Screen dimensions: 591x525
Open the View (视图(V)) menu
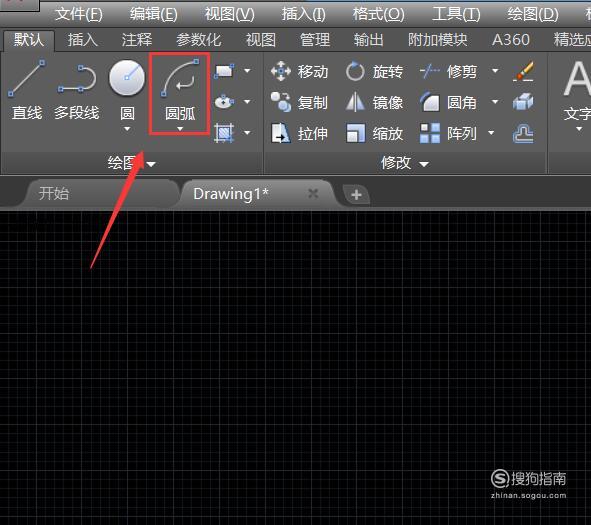(x=230, y=14)
